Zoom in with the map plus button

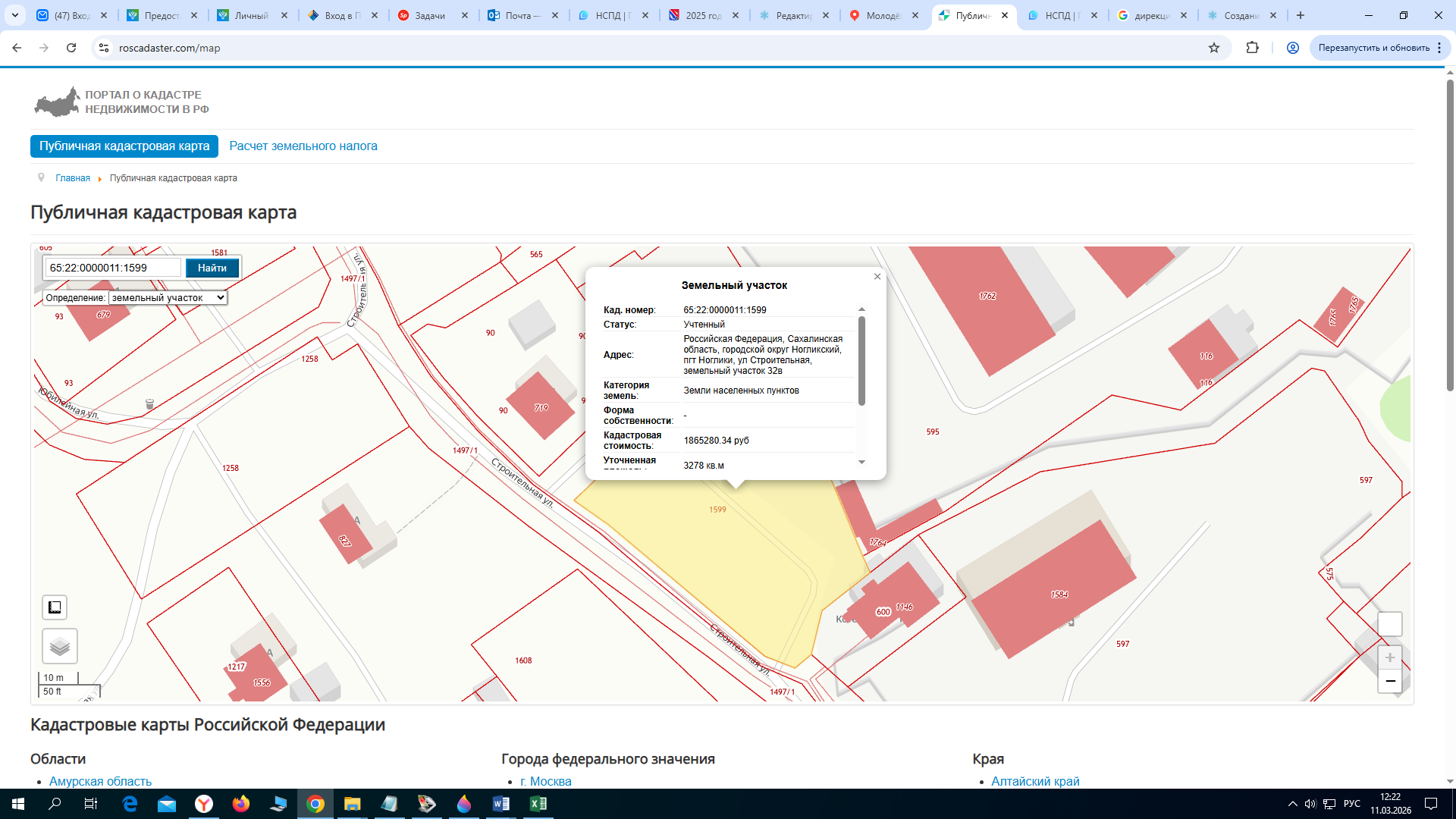(x=1389, y=657)
